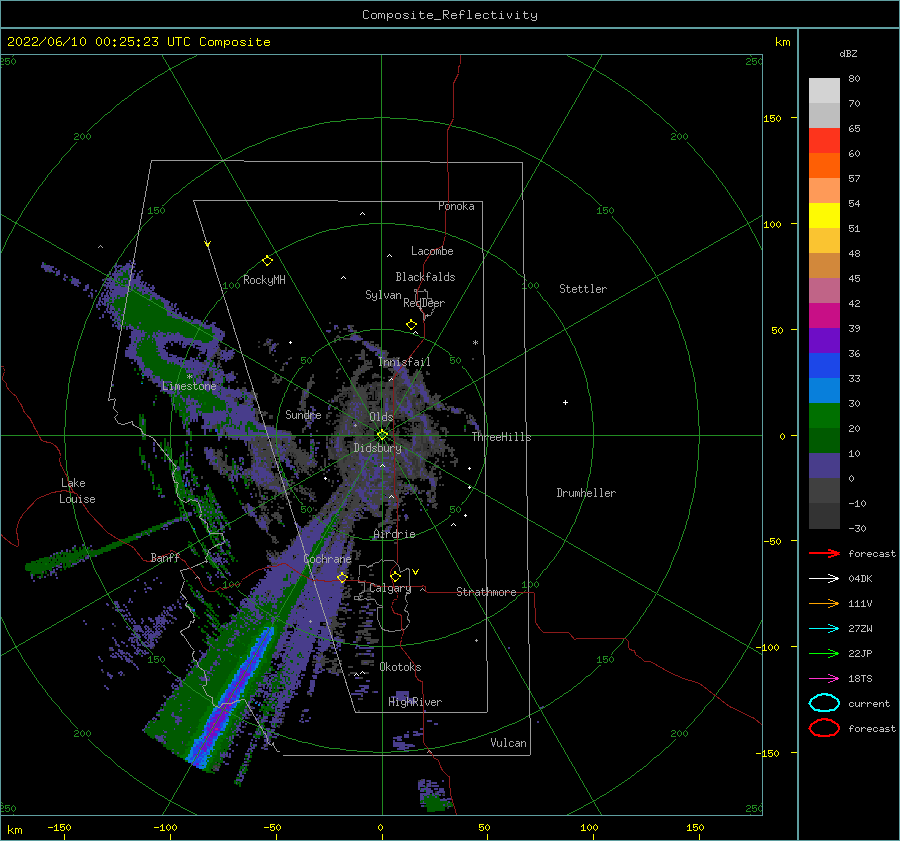Screen dimensions: 900x841
Task: Click the red forecast arrow in legend
Action: [824, 553]
